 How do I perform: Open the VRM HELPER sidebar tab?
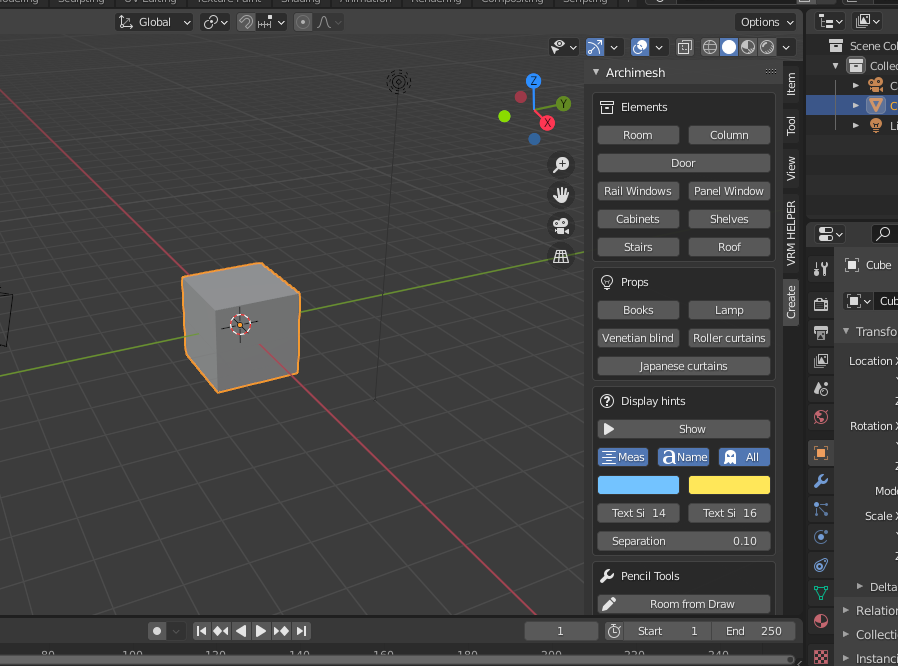(791, 233)
